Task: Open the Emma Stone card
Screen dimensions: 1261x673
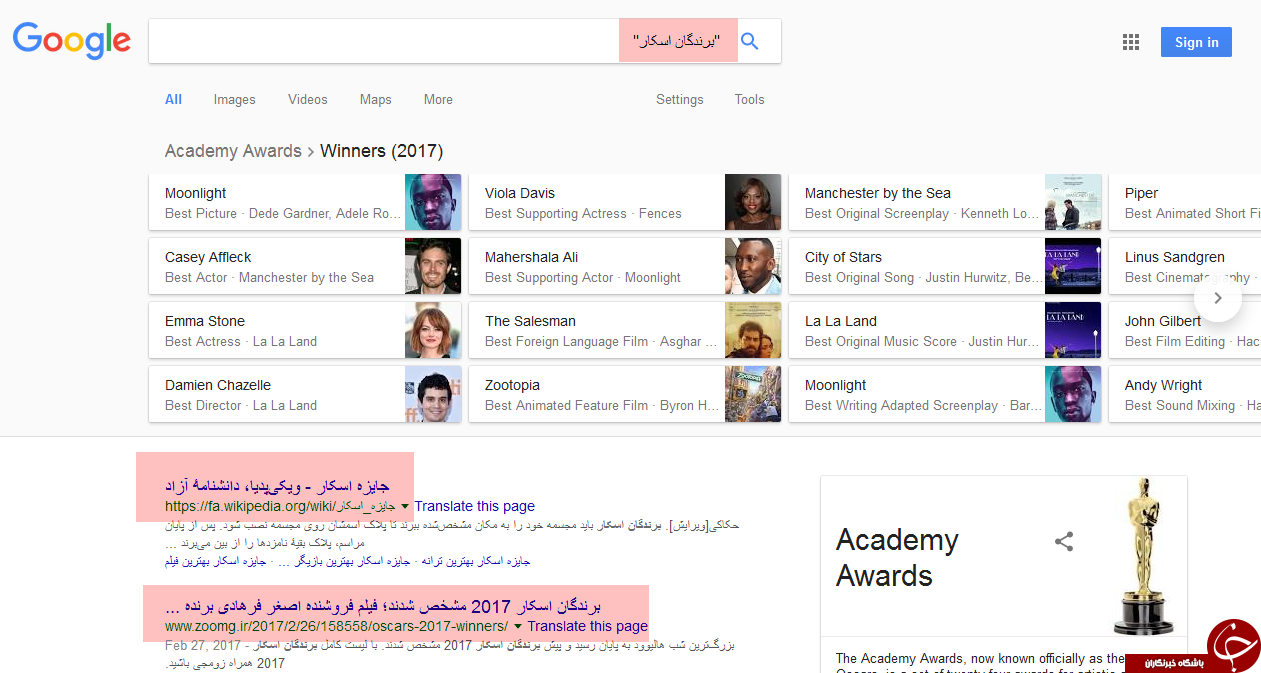Action: 305,330
